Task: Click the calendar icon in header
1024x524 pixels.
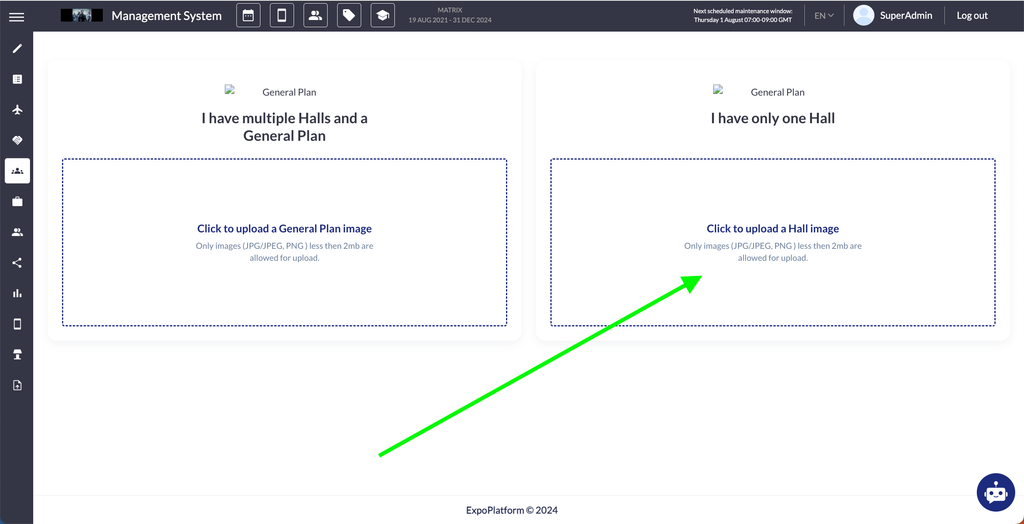Action: coord(248,16)
